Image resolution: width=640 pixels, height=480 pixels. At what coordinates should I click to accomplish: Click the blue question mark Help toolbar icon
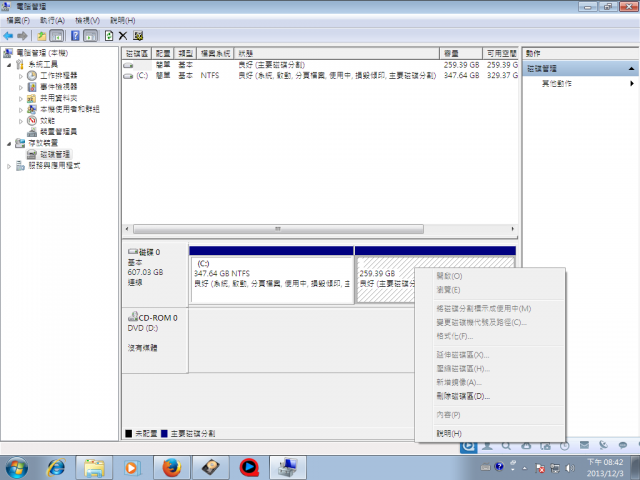75,36
